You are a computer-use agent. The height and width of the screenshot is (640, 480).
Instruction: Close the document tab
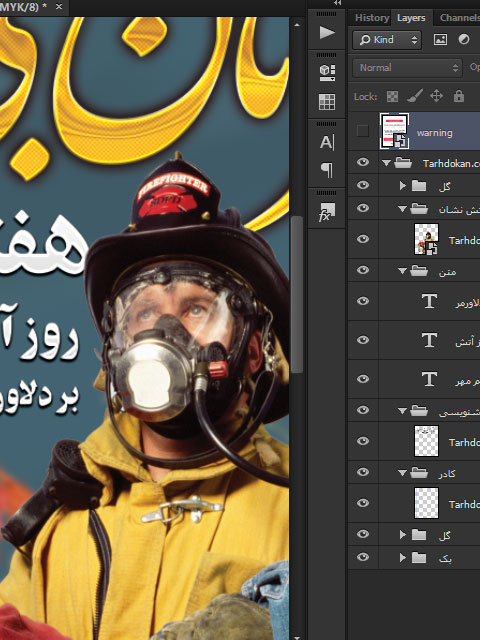[59, 7]
